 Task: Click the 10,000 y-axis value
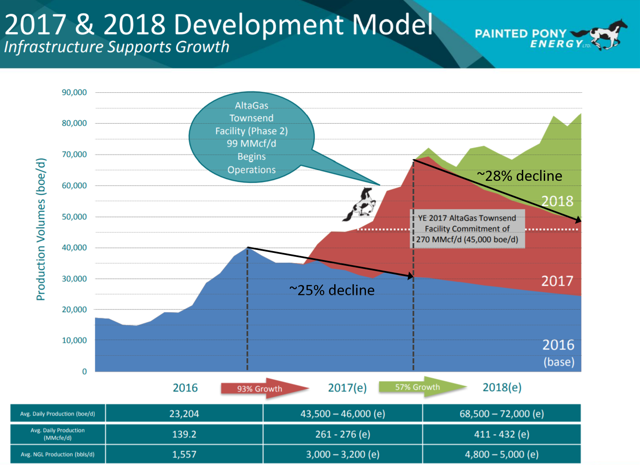pos(74,340)
